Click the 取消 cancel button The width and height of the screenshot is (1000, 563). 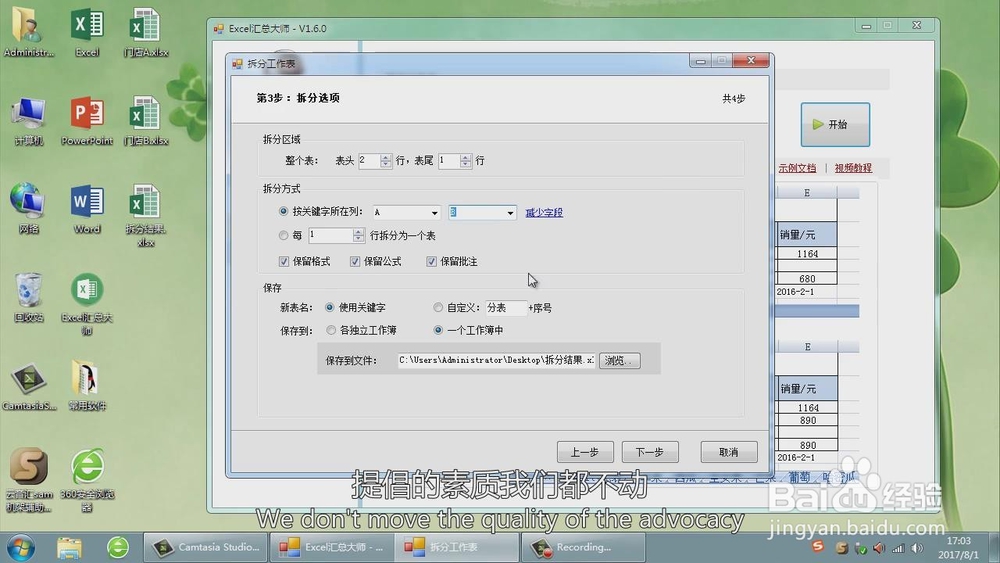728,452
